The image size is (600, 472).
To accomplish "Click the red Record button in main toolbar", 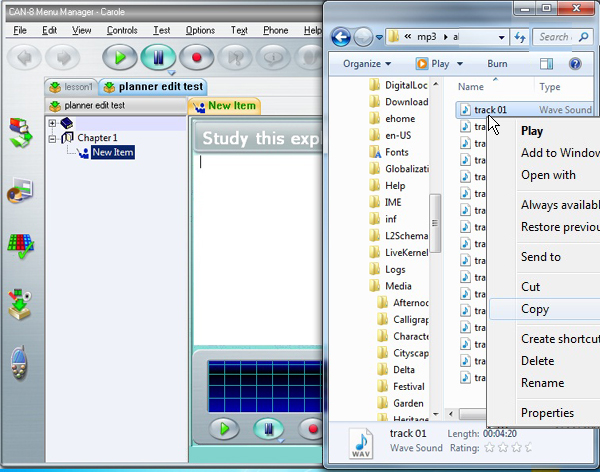I will 195,57.
